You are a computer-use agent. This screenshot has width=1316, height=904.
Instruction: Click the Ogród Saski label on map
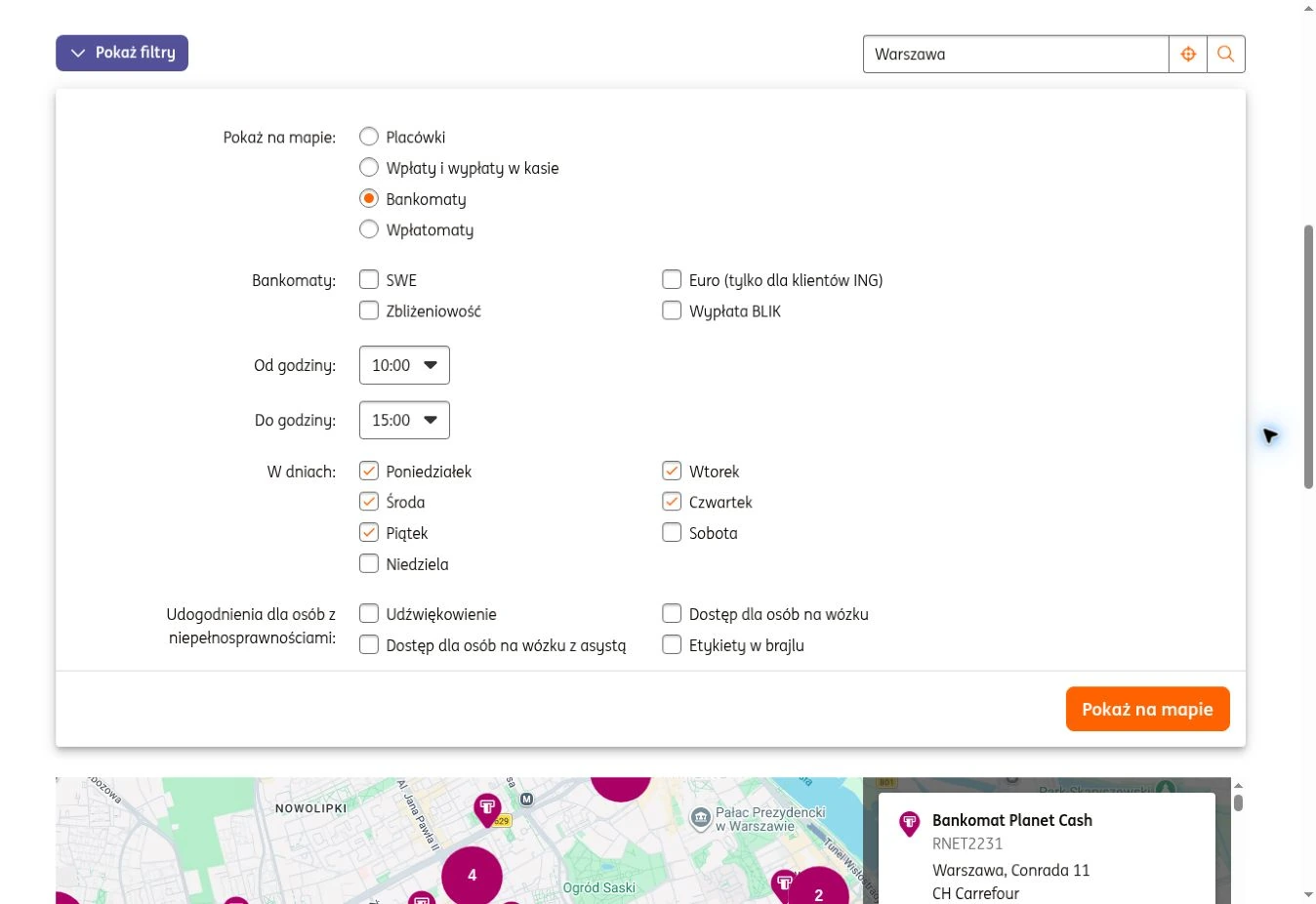click(598, 887)
